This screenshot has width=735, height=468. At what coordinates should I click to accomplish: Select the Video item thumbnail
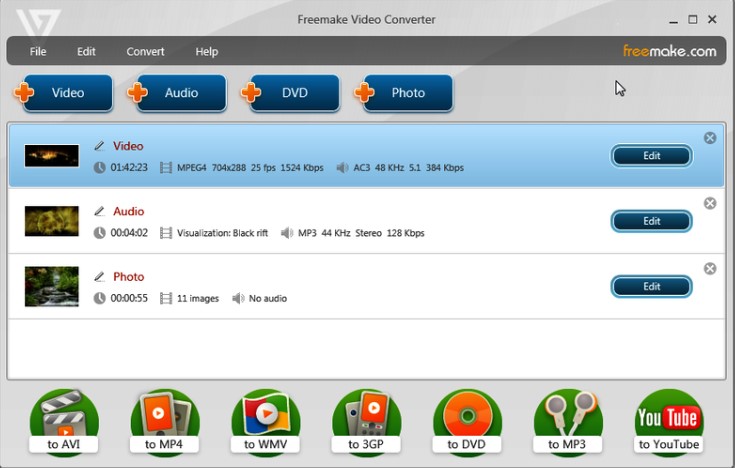pyautogui.click(x=52, y=156)
